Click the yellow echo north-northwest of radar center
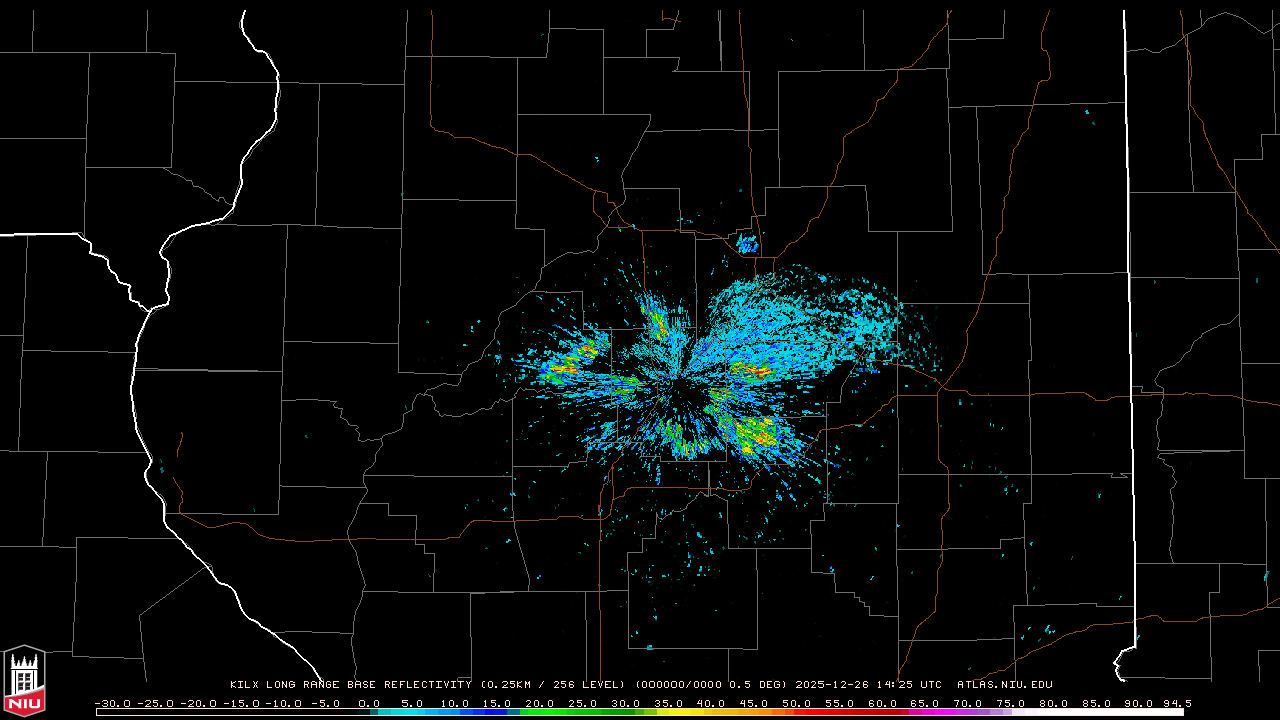 pos(658,322)
